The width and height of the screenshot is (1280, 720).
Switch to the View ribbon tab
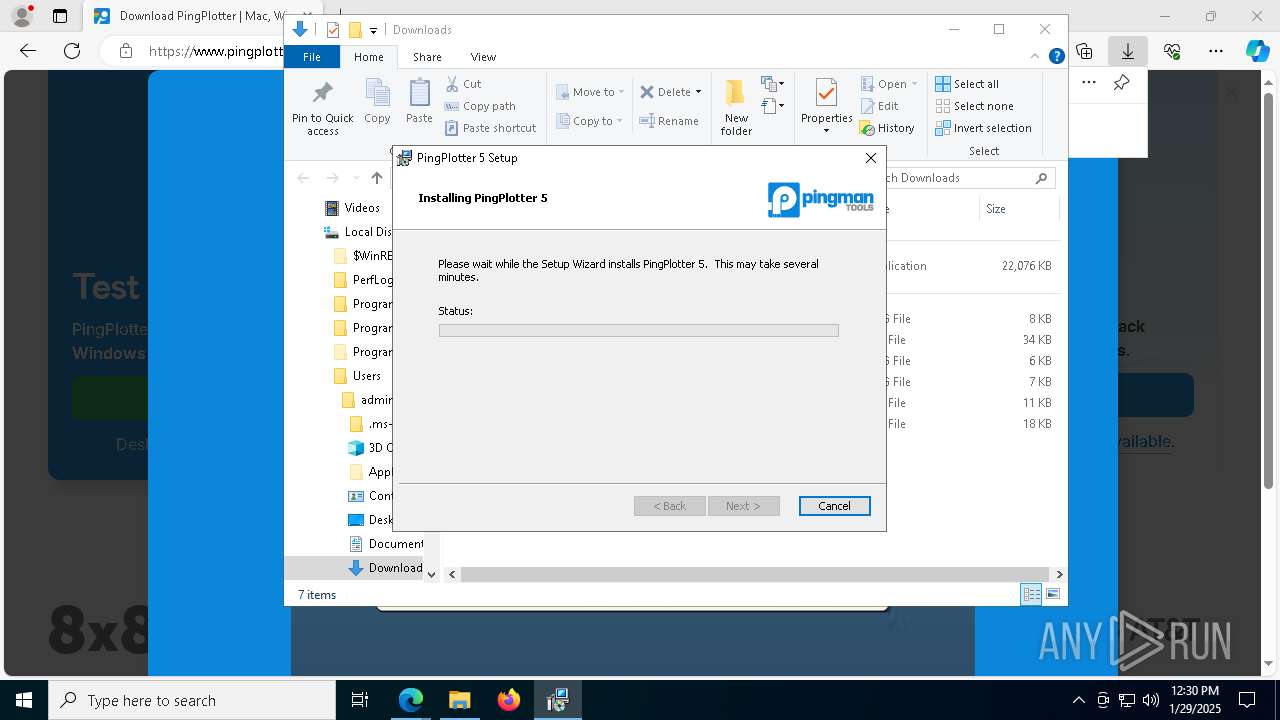(x=483, y=57)
